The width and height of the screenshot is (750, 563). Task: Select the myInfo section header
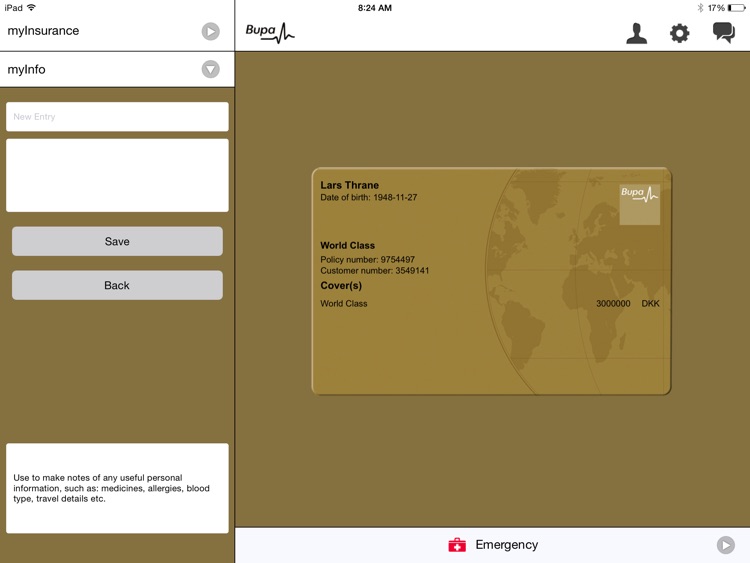tap(117, 69)
